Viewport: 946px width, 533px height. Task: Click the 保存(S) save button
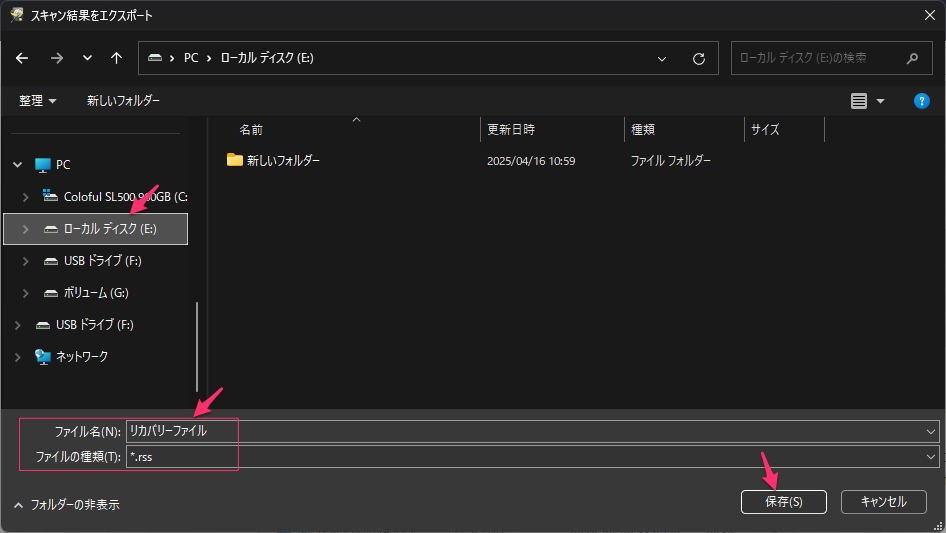point(783,502)
